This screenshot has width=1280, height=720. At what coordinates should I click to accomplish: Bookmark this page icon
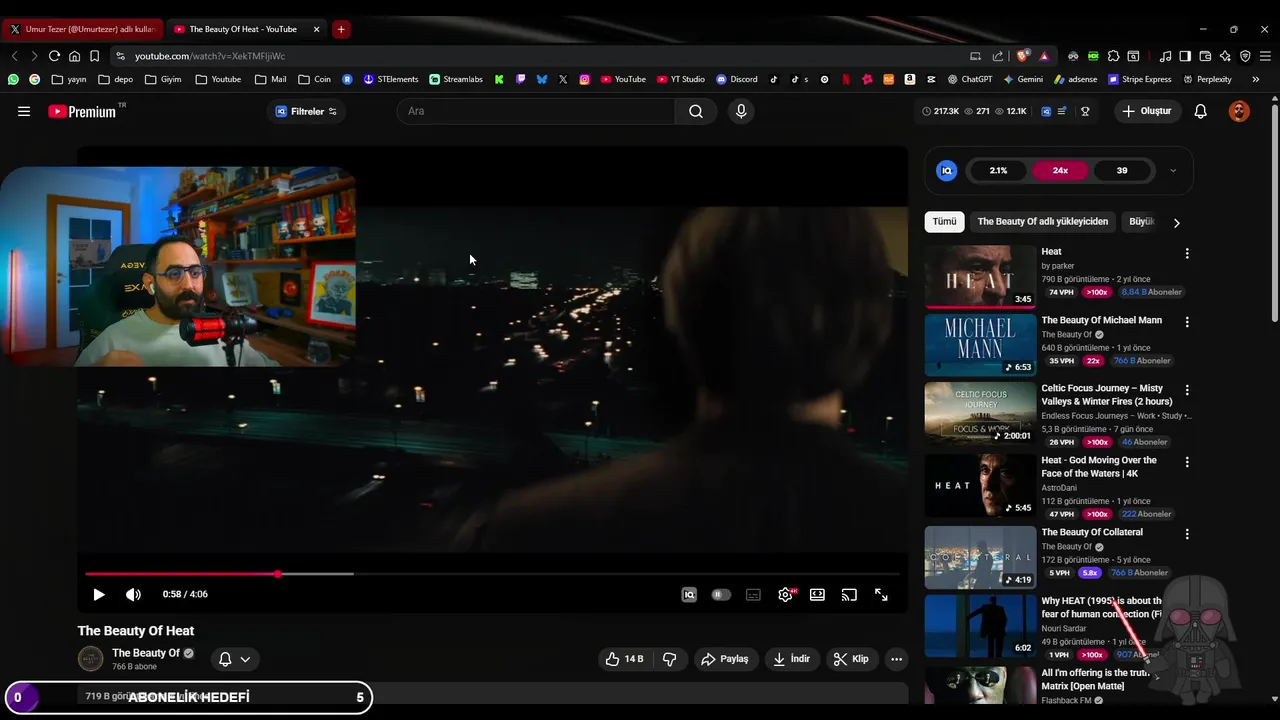pyautogui.click(x=94, y=56)
